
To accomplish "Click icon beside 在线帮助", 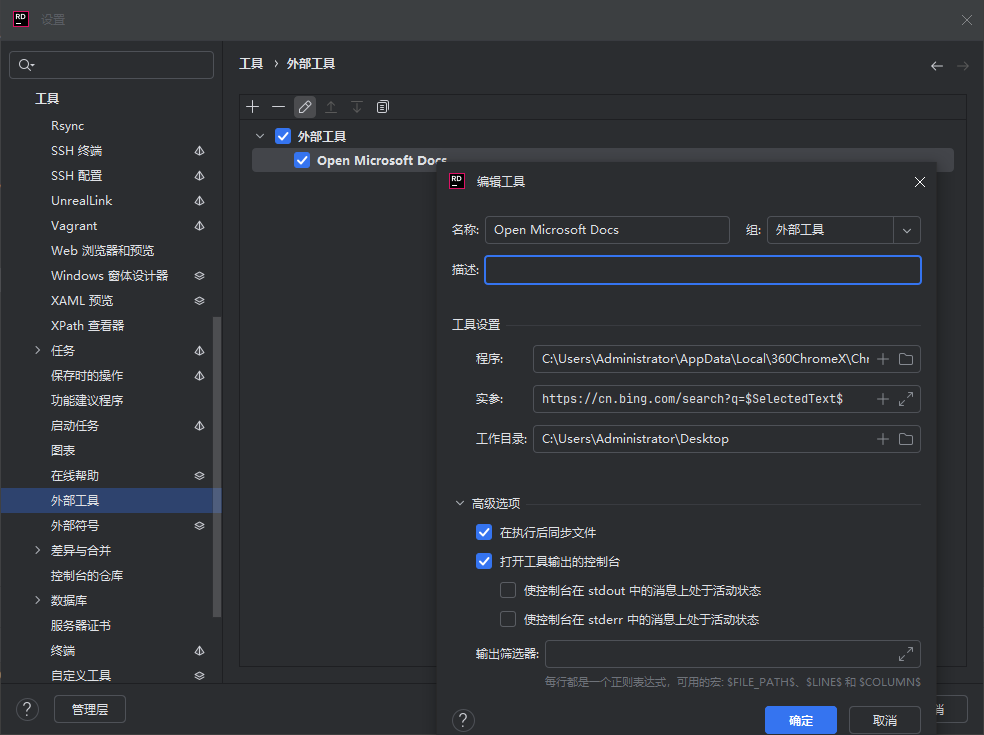I will pyautogui.click(x=200, y=476).
